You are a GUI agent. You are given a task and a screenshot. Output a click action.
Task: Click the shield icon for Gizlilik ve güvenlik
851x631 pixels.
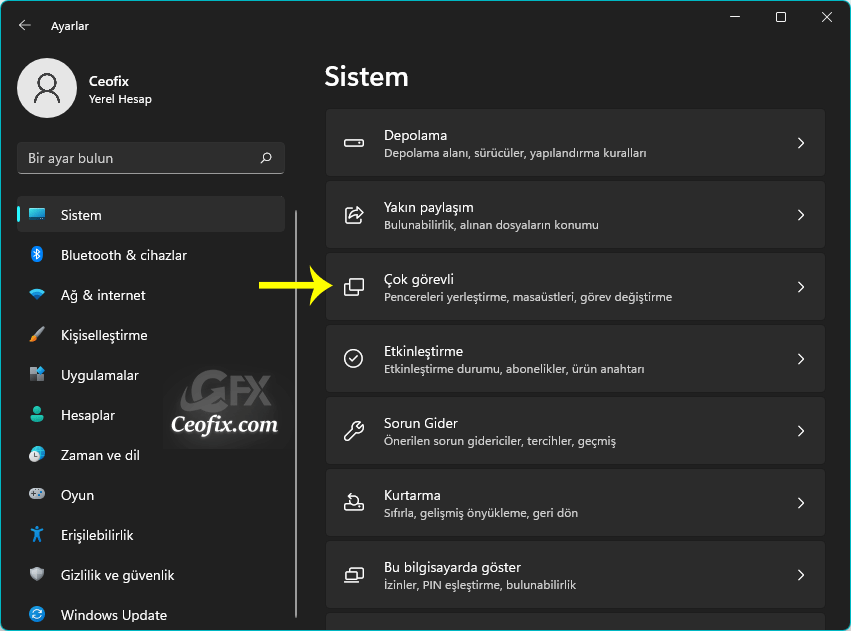(37, 574)
